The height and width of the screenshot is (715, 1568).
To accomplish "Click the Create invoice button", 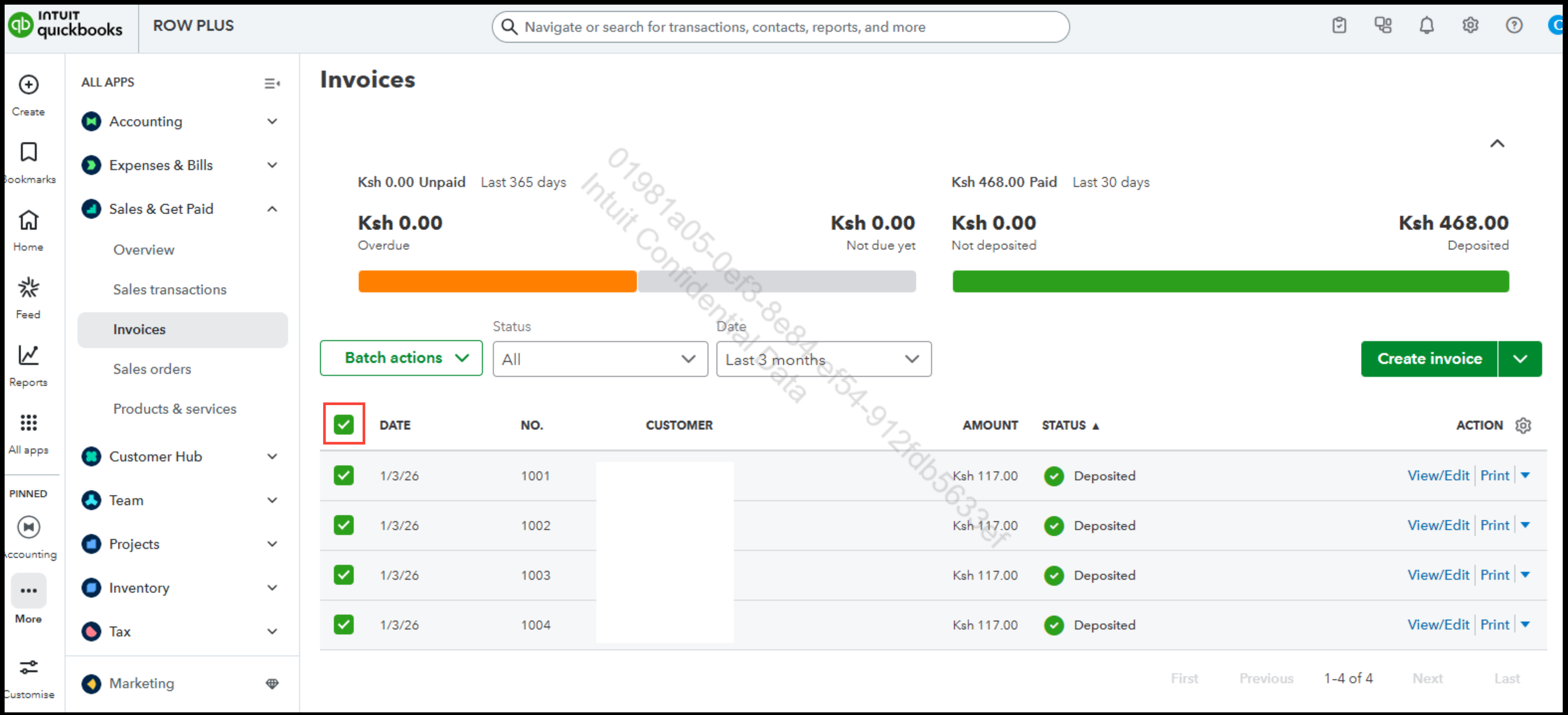I will click(1429, 359).
